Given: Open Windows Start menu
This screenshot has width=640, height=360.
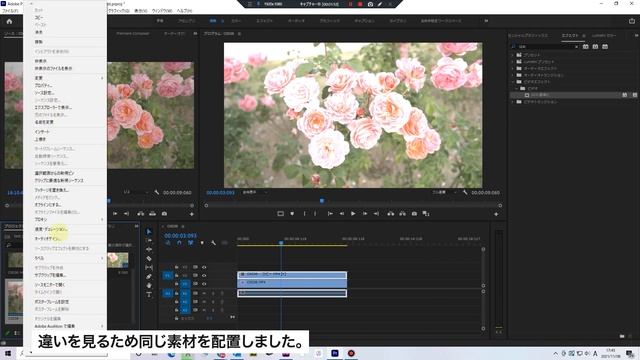Looking at the screenshot, I should 8,353.
